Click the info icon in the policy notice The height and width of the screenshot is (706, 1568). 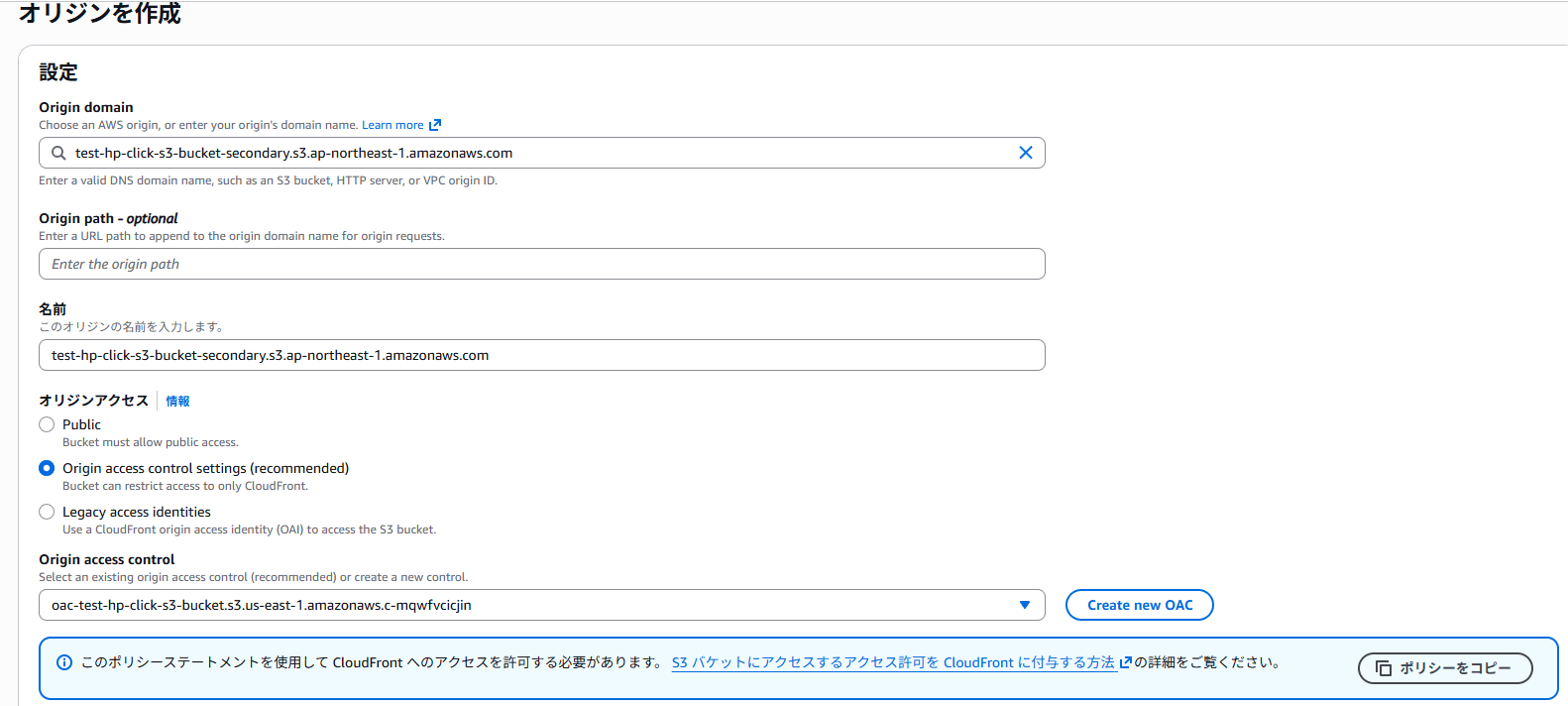[64, 662]
